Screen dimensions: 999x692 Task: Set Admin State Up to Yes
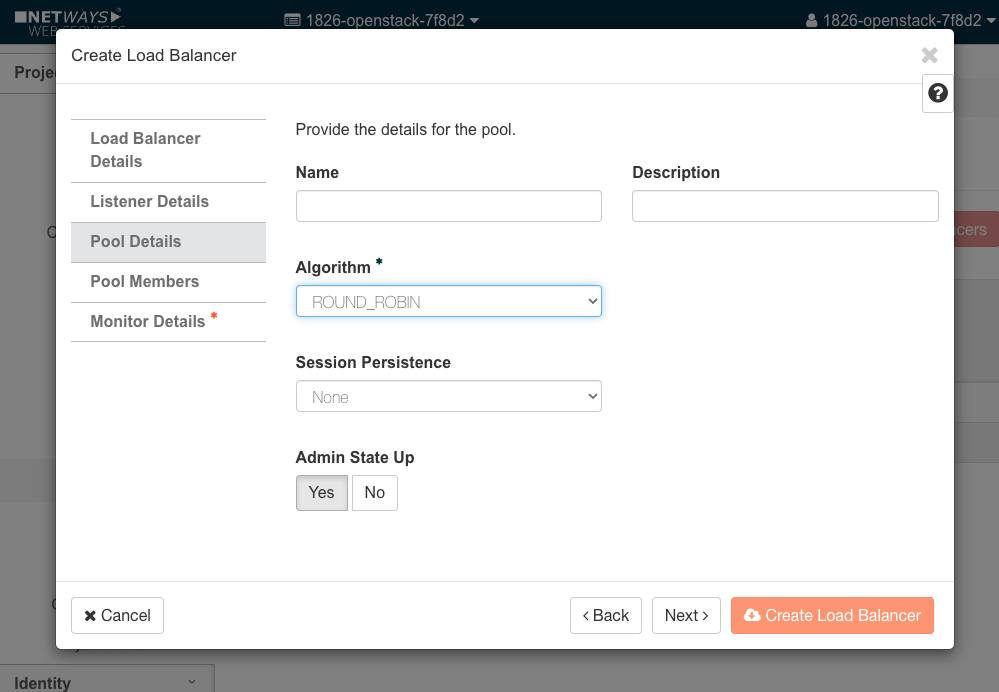(321, 492)
